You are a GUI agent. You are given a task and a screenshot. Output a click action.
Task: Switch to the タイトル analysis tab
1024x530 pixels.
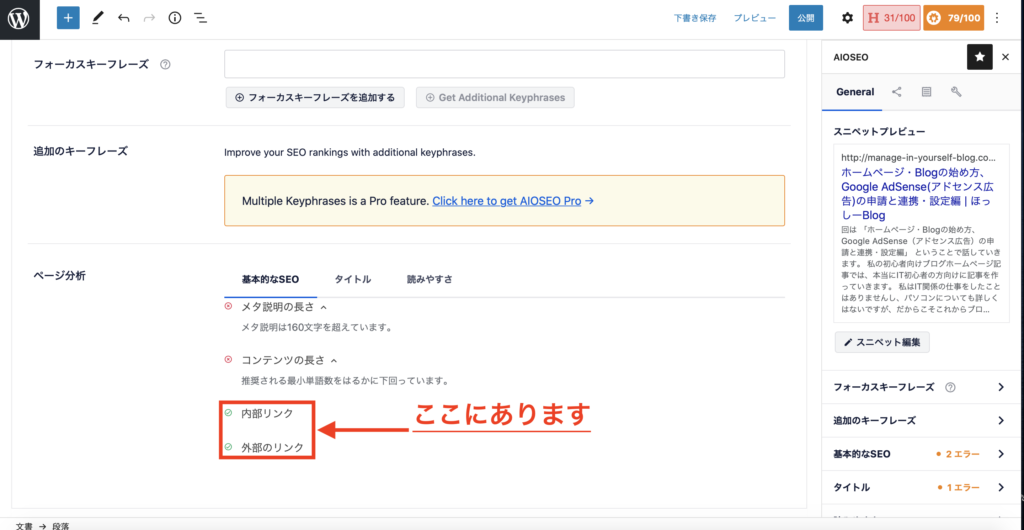point(353,279)
